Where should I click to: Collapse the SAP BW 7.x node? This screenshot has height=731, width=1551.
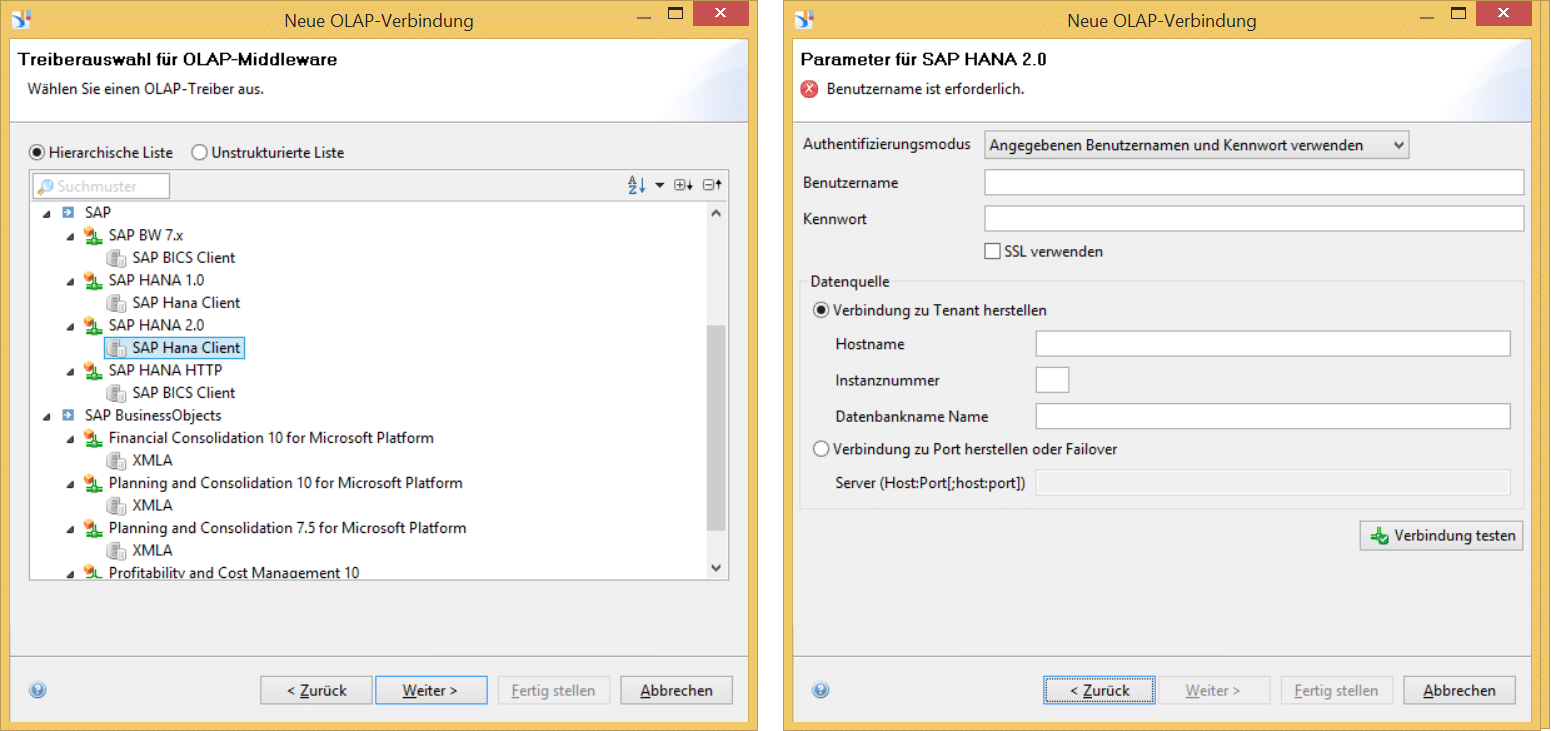(x=69, y=237)
